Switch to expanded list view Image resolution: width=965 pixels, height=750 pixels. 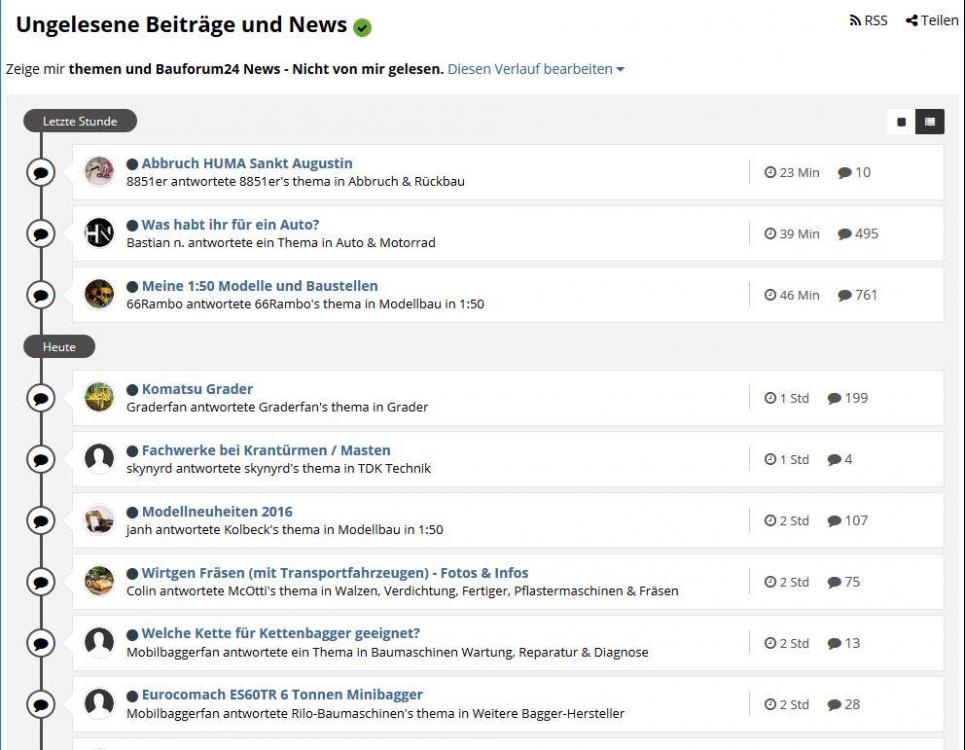point(930,122)
